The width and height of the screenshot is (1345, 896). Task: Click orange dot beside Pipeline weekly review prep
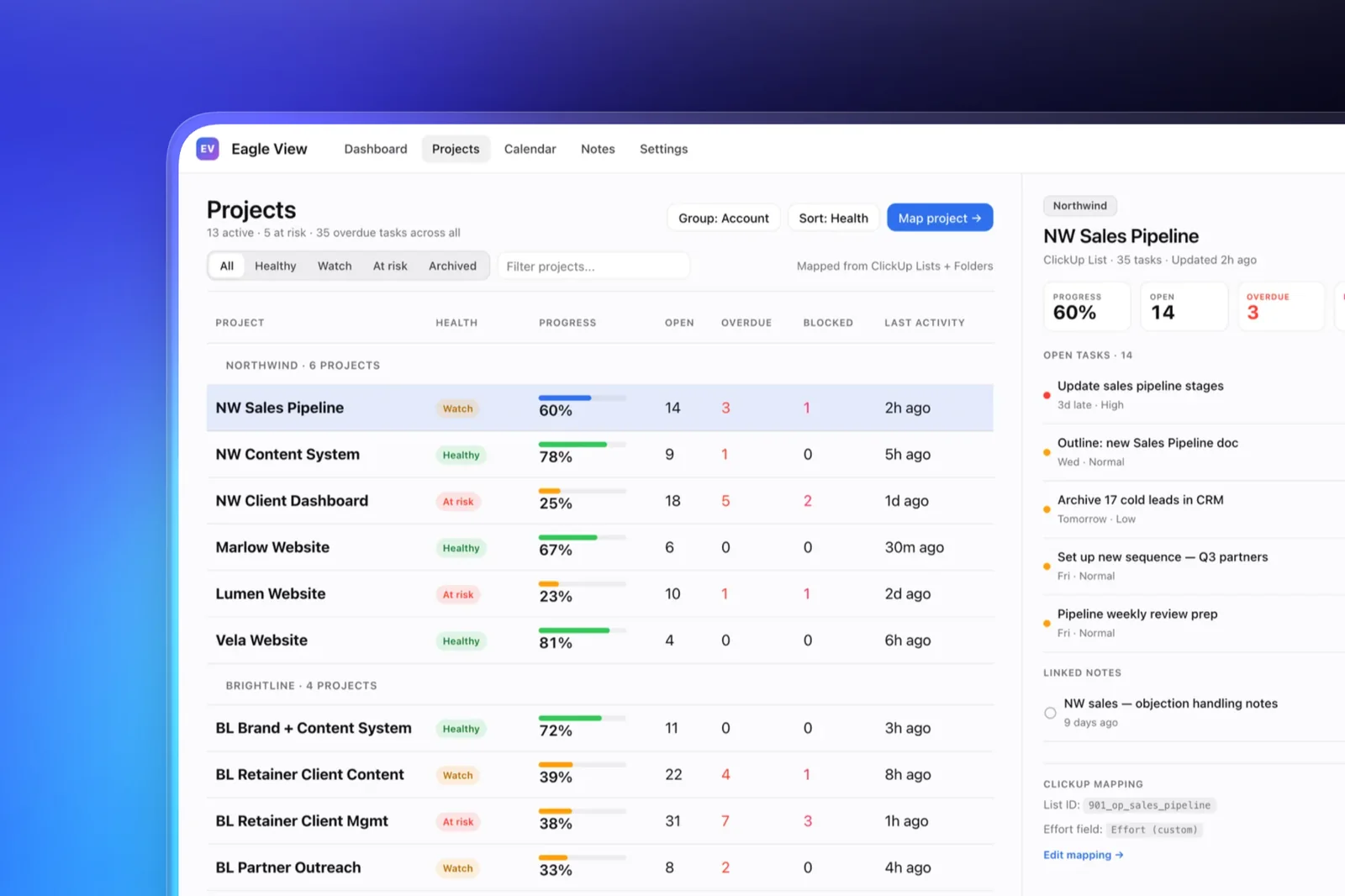[1047, 624]
